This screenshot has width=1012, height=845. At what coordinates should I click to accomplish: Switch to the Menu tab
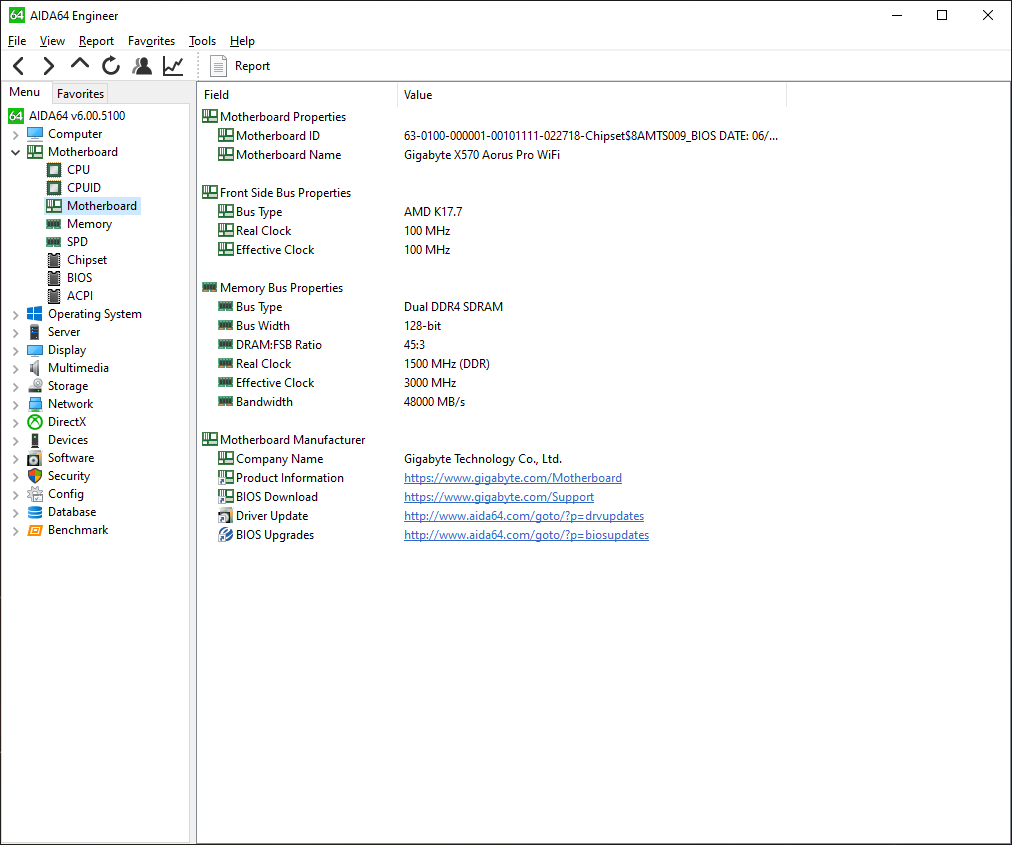tap(25, 92)
